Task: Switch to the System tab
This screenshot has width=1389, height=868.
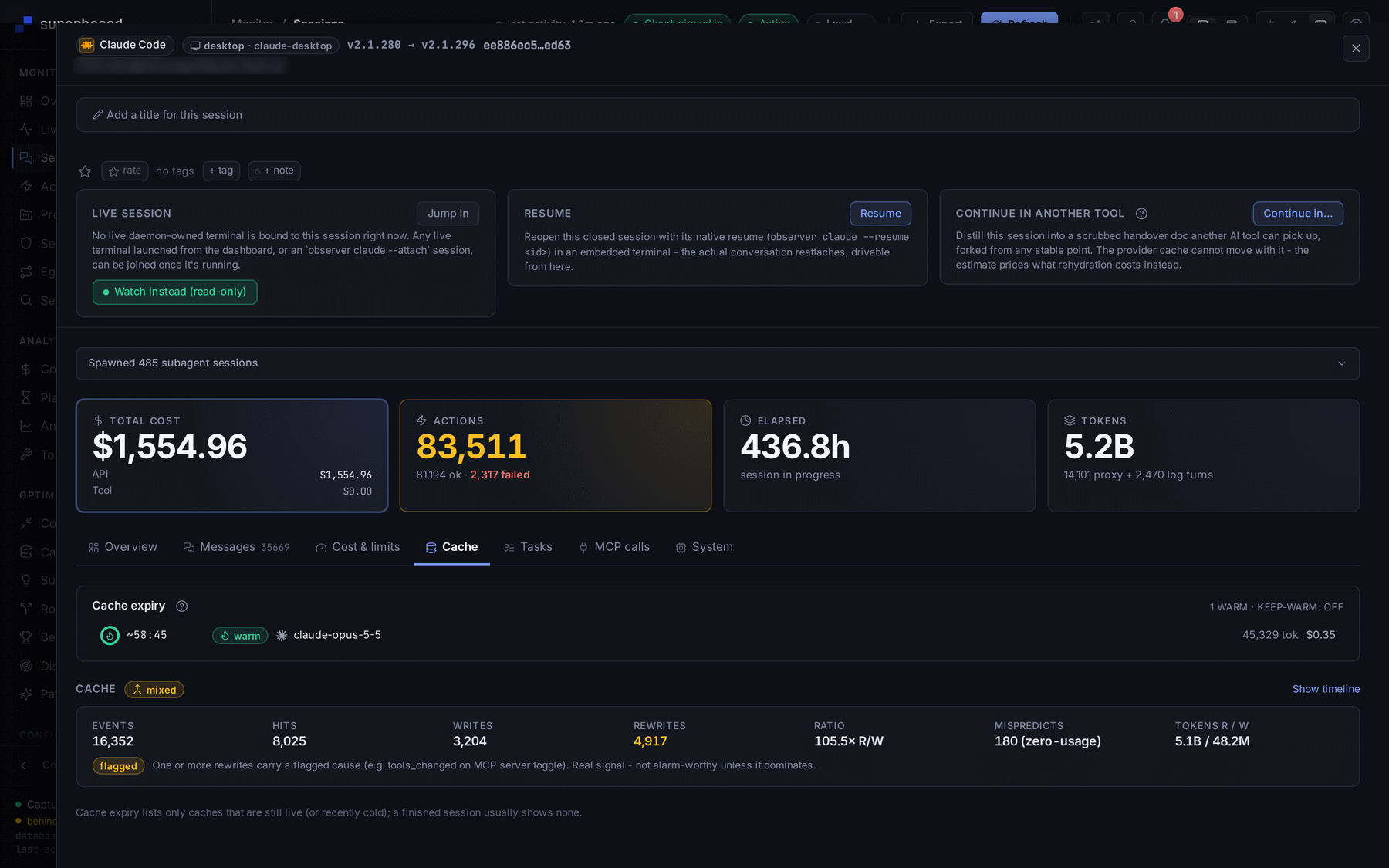Action: point(705,547)
